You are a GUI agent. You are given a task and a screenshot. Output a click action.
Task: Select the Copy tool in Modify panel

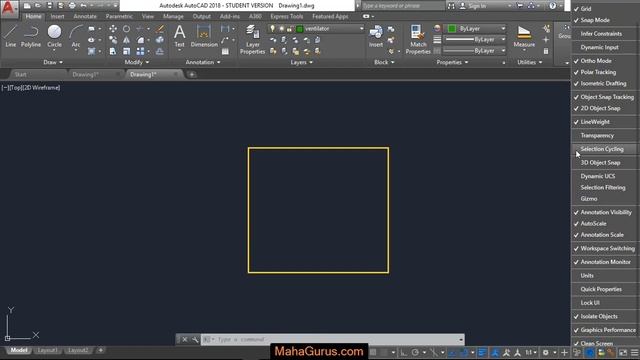[x=113, y=40]
